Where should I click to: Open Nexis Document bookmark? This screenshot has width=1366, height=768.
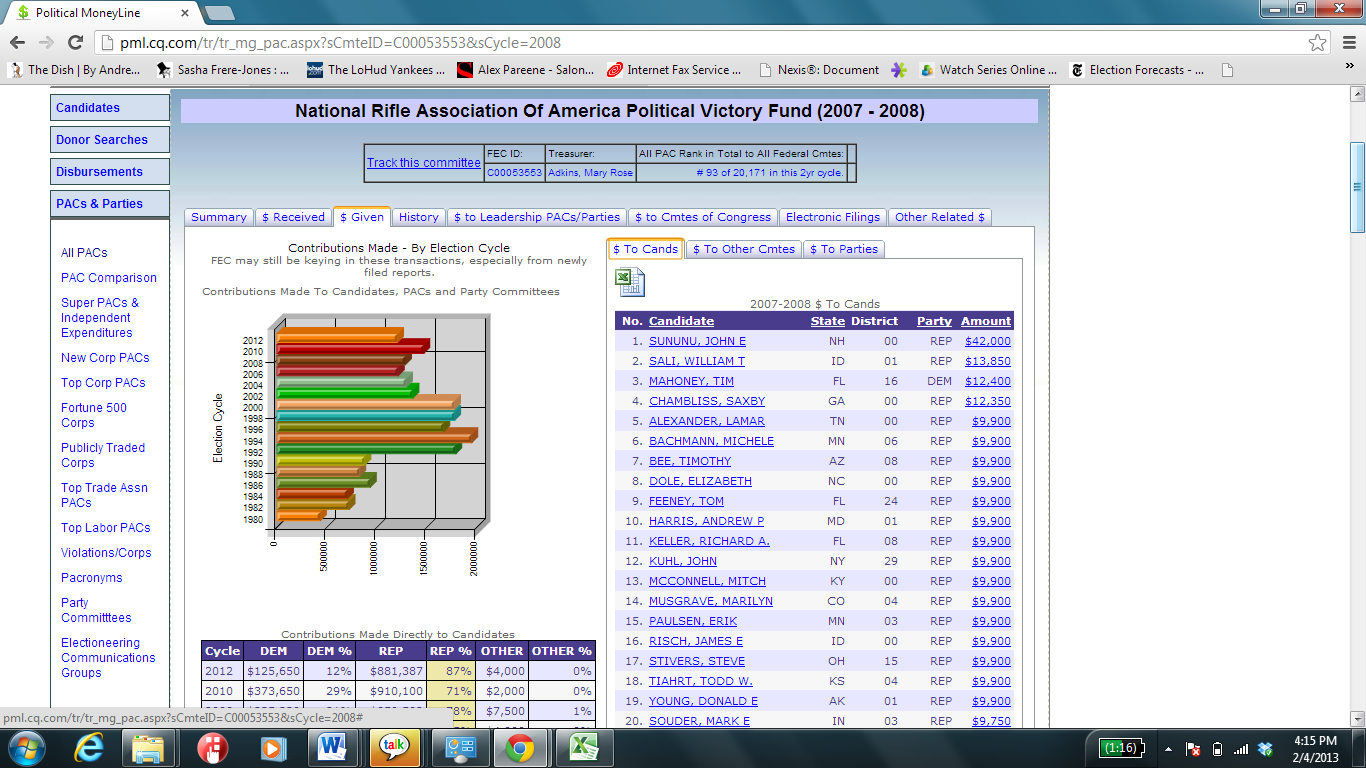819,70
